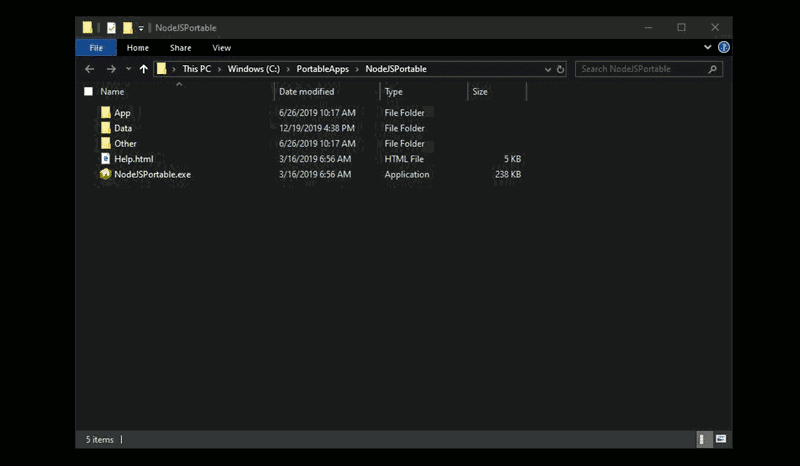Screen dimensions: 800x466
Task: Switch to Details view in status bar
Action: 703,439
